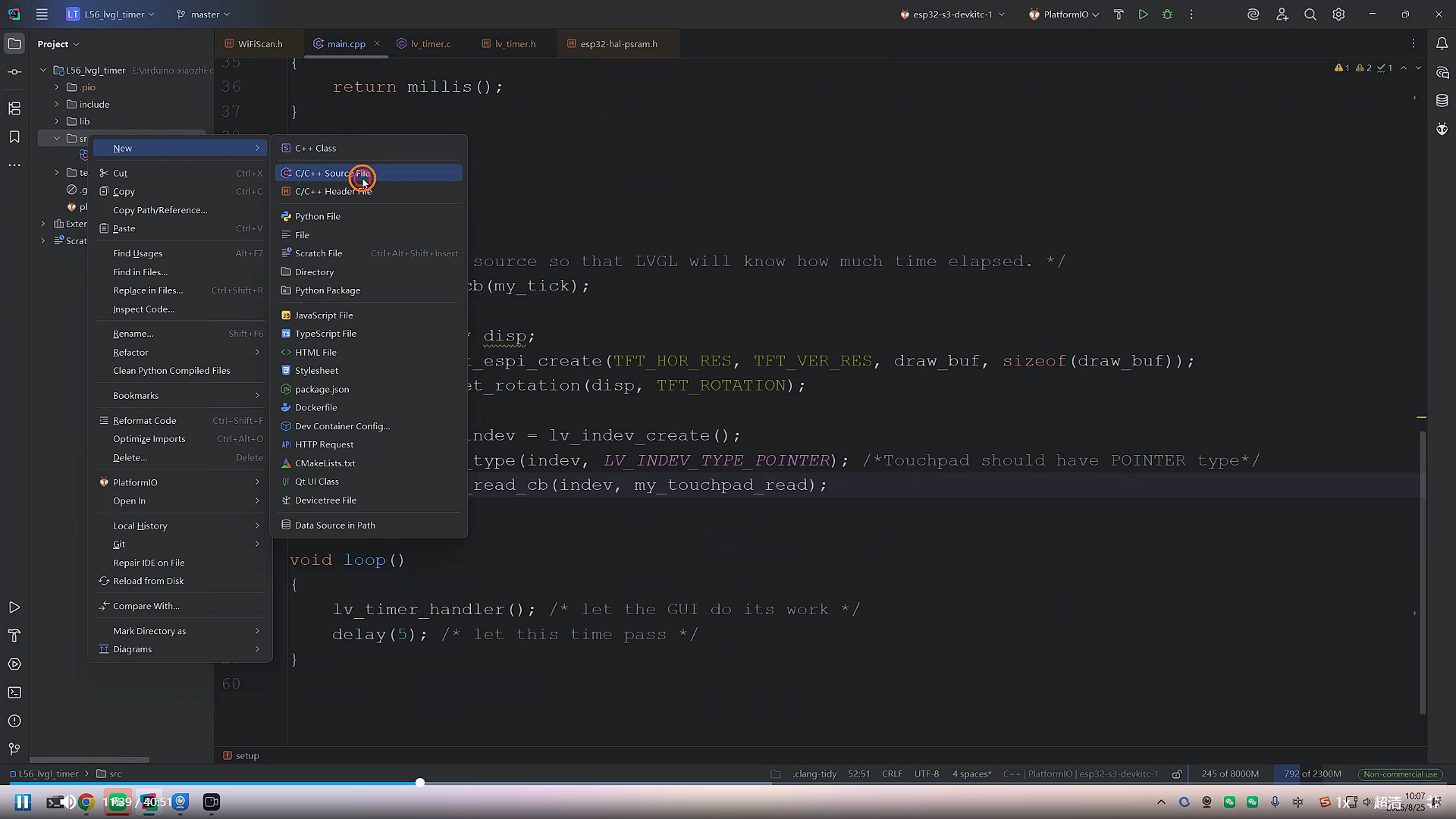This screenshot has width=1456, height=819.
Task: Open PlatformIO submenu in context menu
Action: point(180,483)
